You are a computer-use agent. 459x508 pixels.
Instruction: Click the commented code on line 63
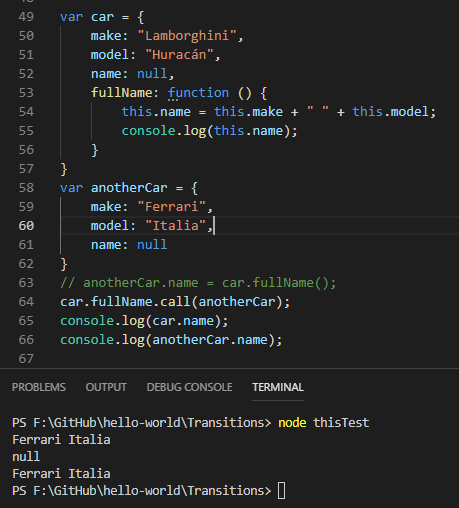point(198,283)
